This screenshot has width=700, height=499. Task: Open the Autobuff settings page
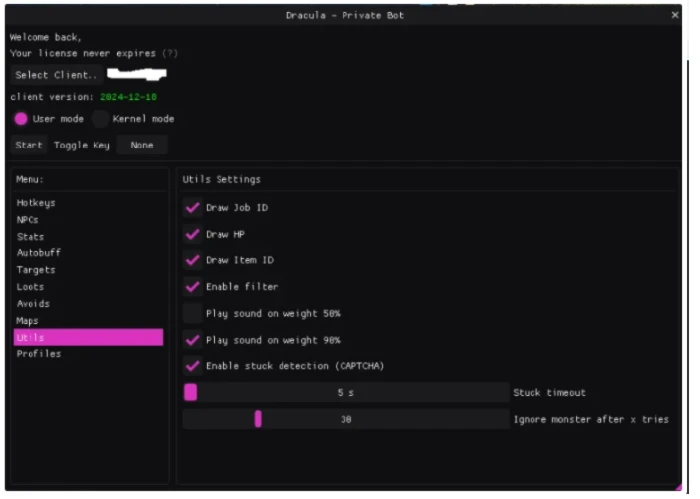click(x=38, y=253)
